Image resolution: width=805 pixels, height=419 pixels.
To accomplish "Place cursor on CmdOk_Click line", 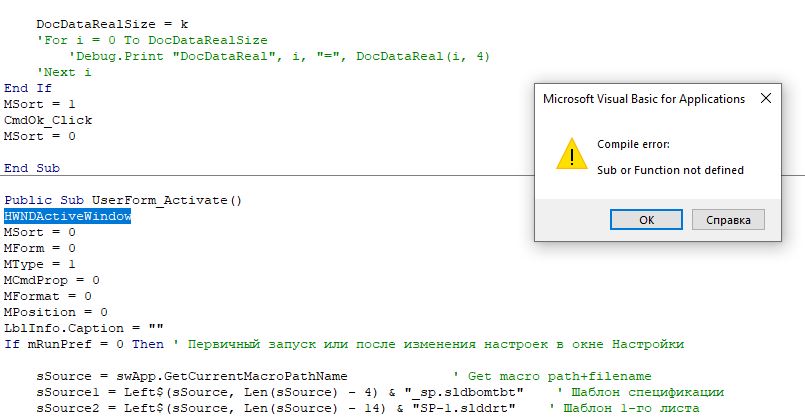I will [47, 120].
